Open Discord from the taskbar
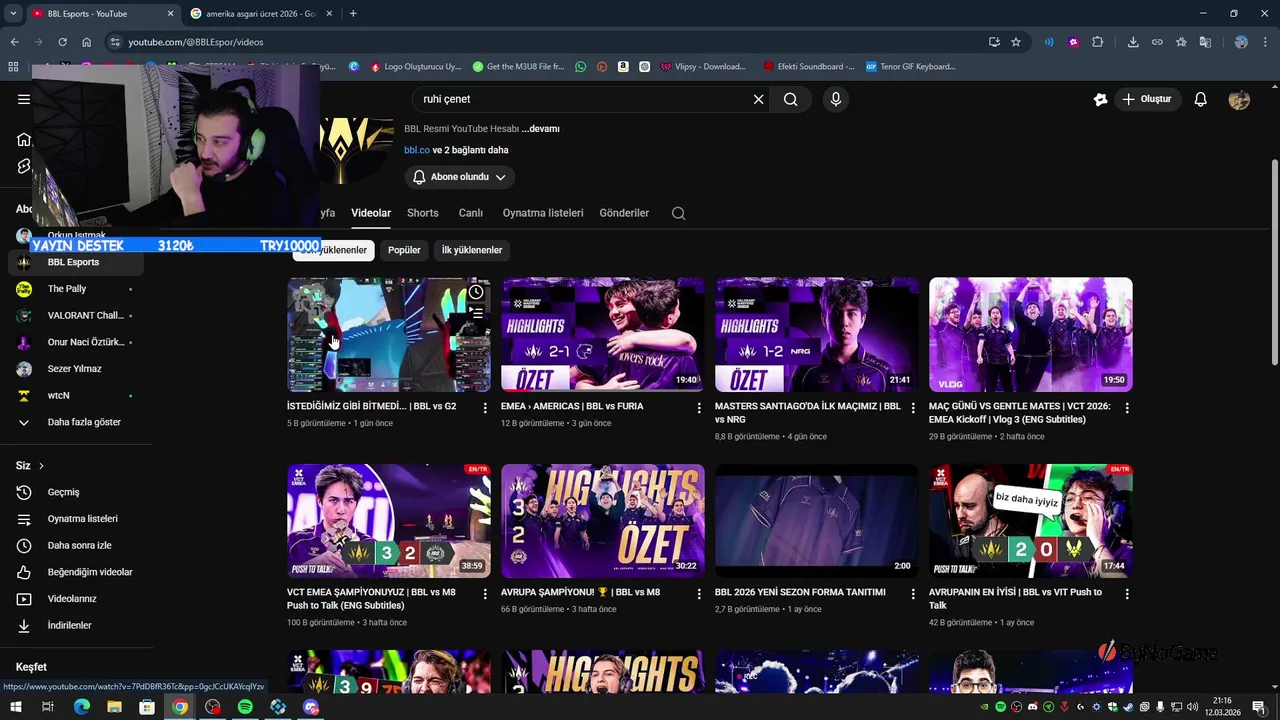 pyautogui.click(x=311, y=707)
